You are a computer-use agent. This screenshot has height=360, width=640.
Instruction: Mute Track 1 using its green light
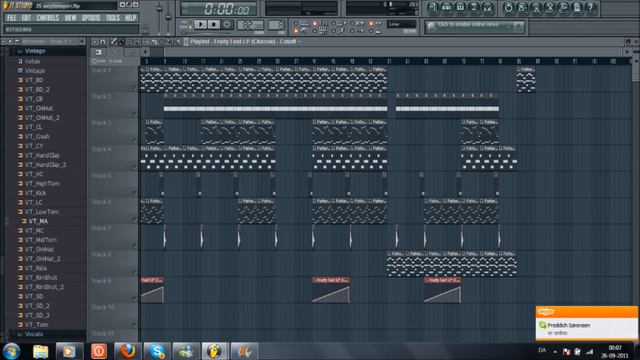click(x=134, y=87)
